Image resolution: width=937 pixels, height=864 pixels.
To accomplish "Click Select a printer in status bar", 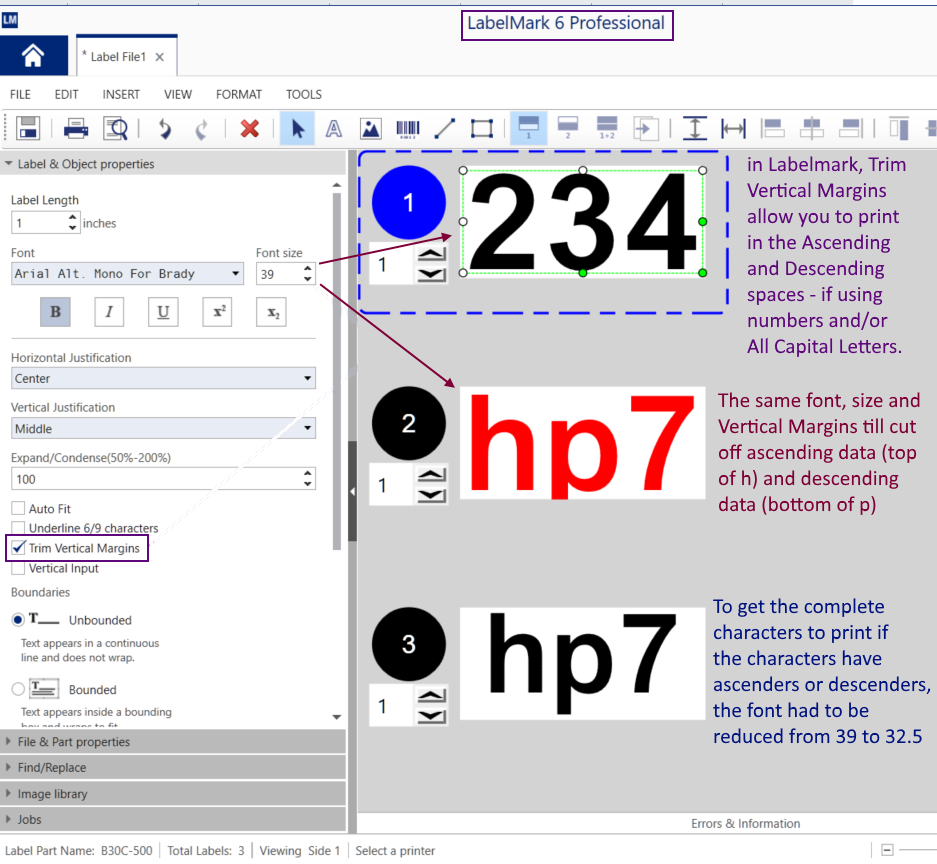I will coord(395,850).
